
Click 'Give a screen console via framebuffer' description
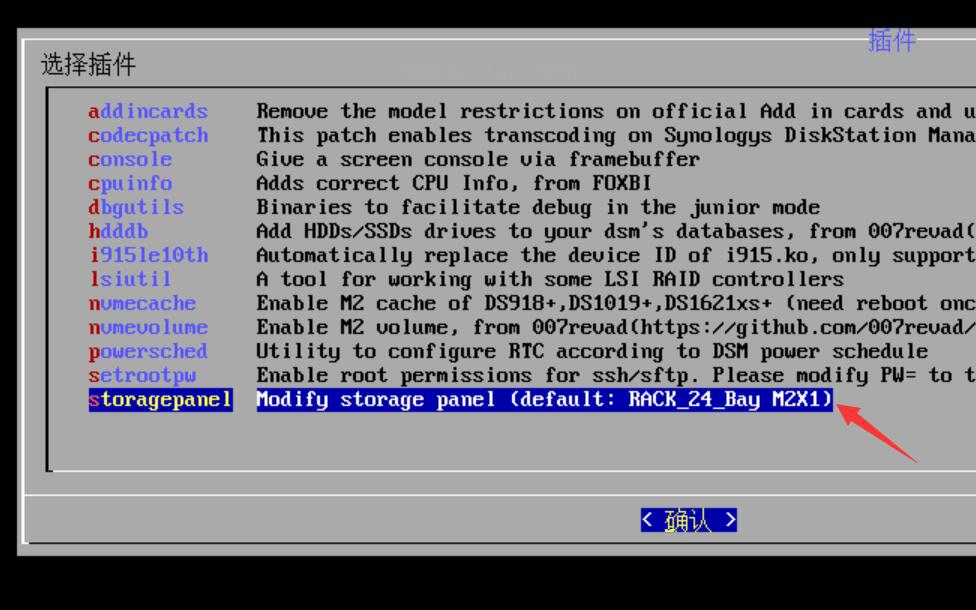[478, 159]
